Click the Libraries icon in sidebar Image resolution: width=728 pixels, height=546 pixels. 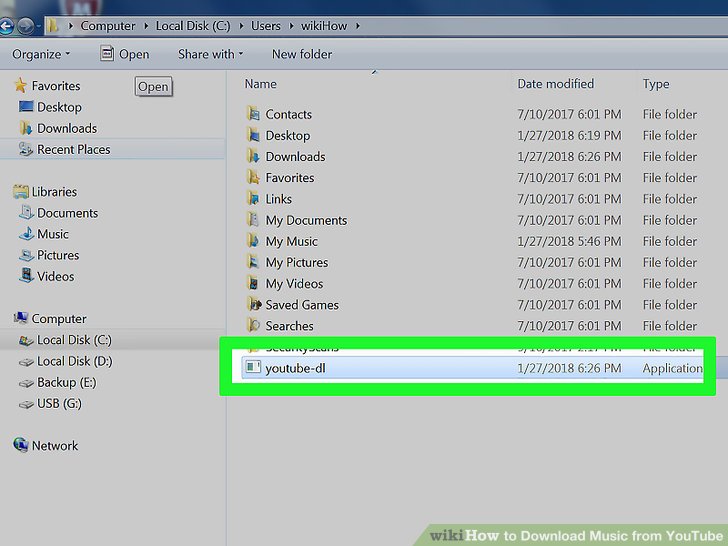tap(20, 191)
